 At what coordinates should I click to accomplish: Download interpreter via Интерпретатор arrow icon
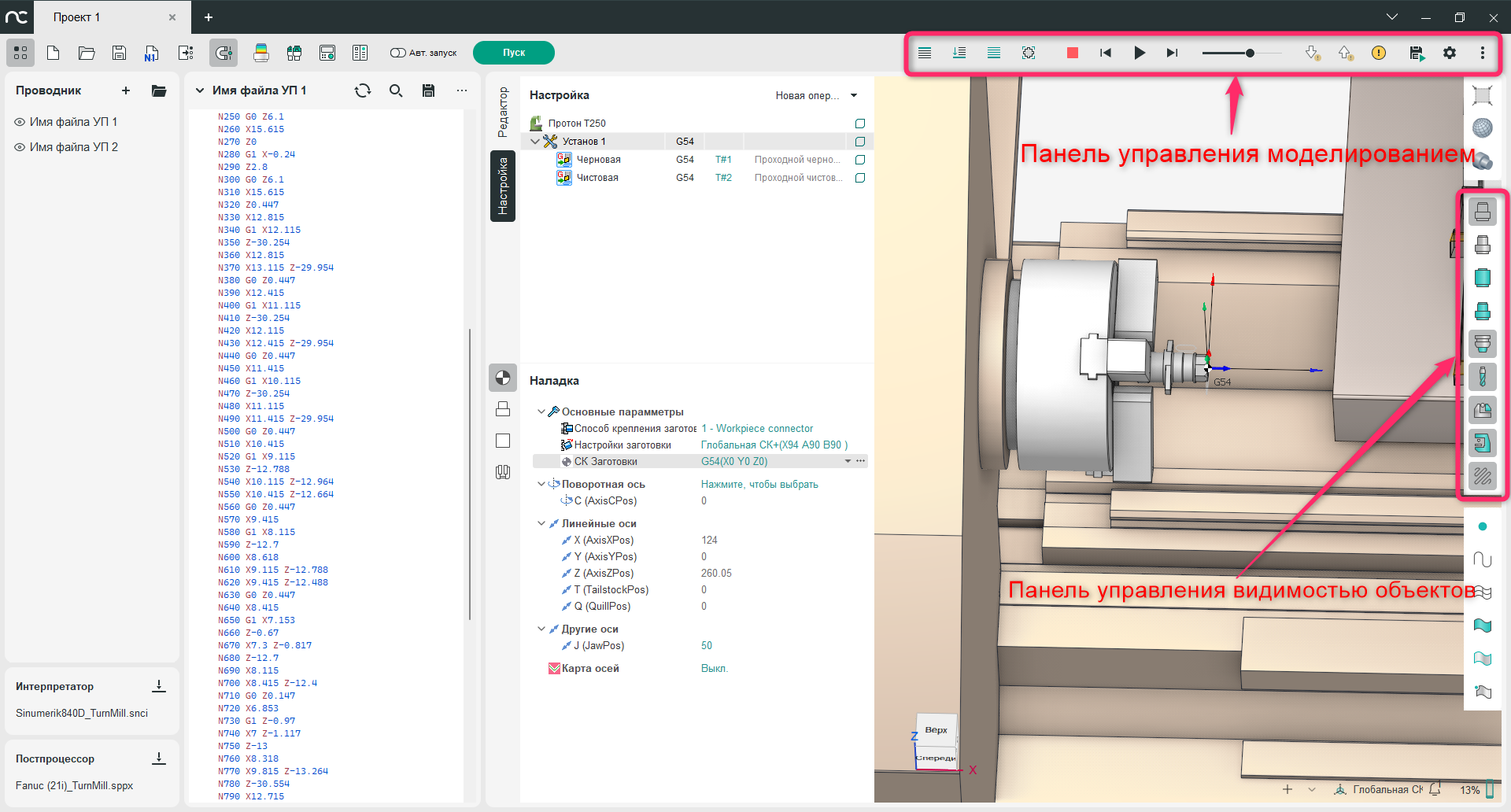(159, 686)
